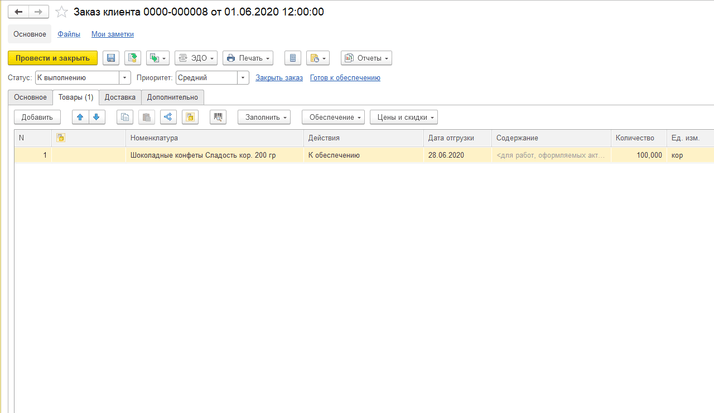Click the shipment date 28.06.2020 cell
Image resolution: width=714 pixels, height=413 pixels.
coord(457,155)
